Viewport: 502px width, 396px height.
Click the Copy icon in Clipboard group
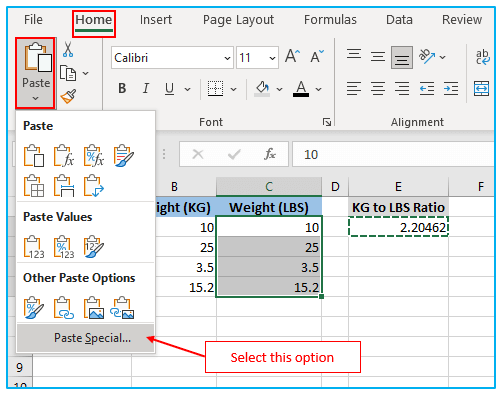(68, 73)
